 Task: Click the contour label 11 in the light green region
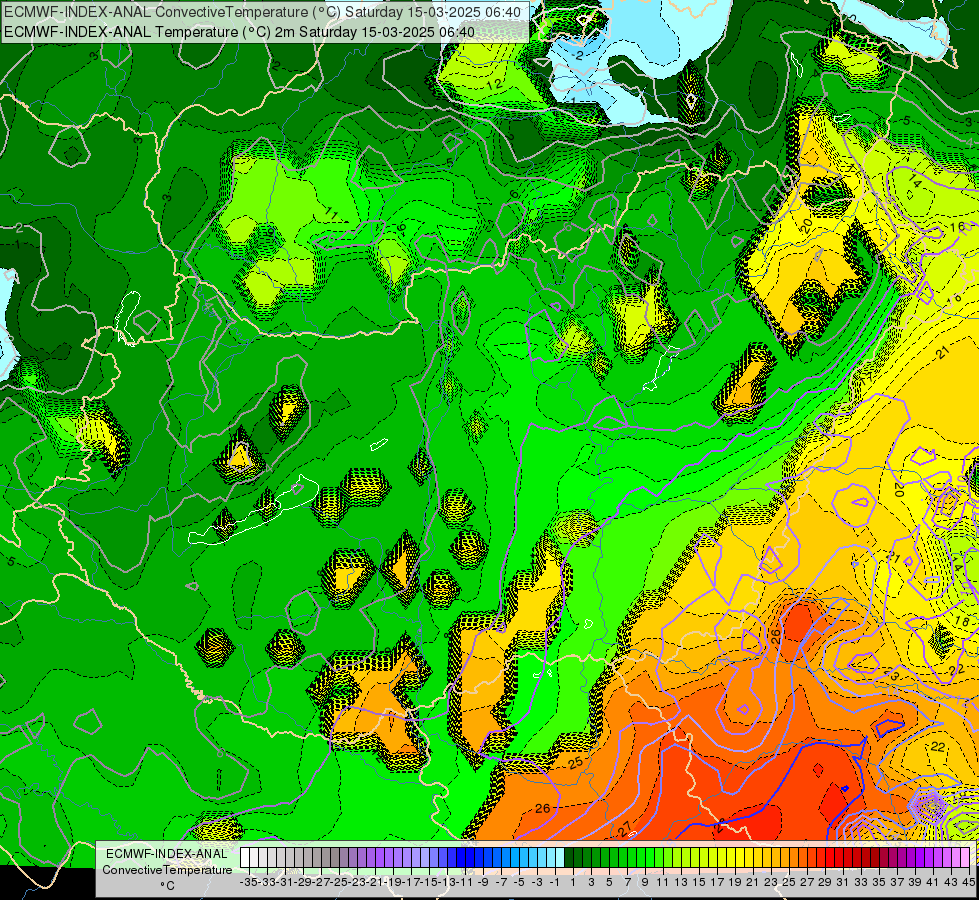(332, 214)
